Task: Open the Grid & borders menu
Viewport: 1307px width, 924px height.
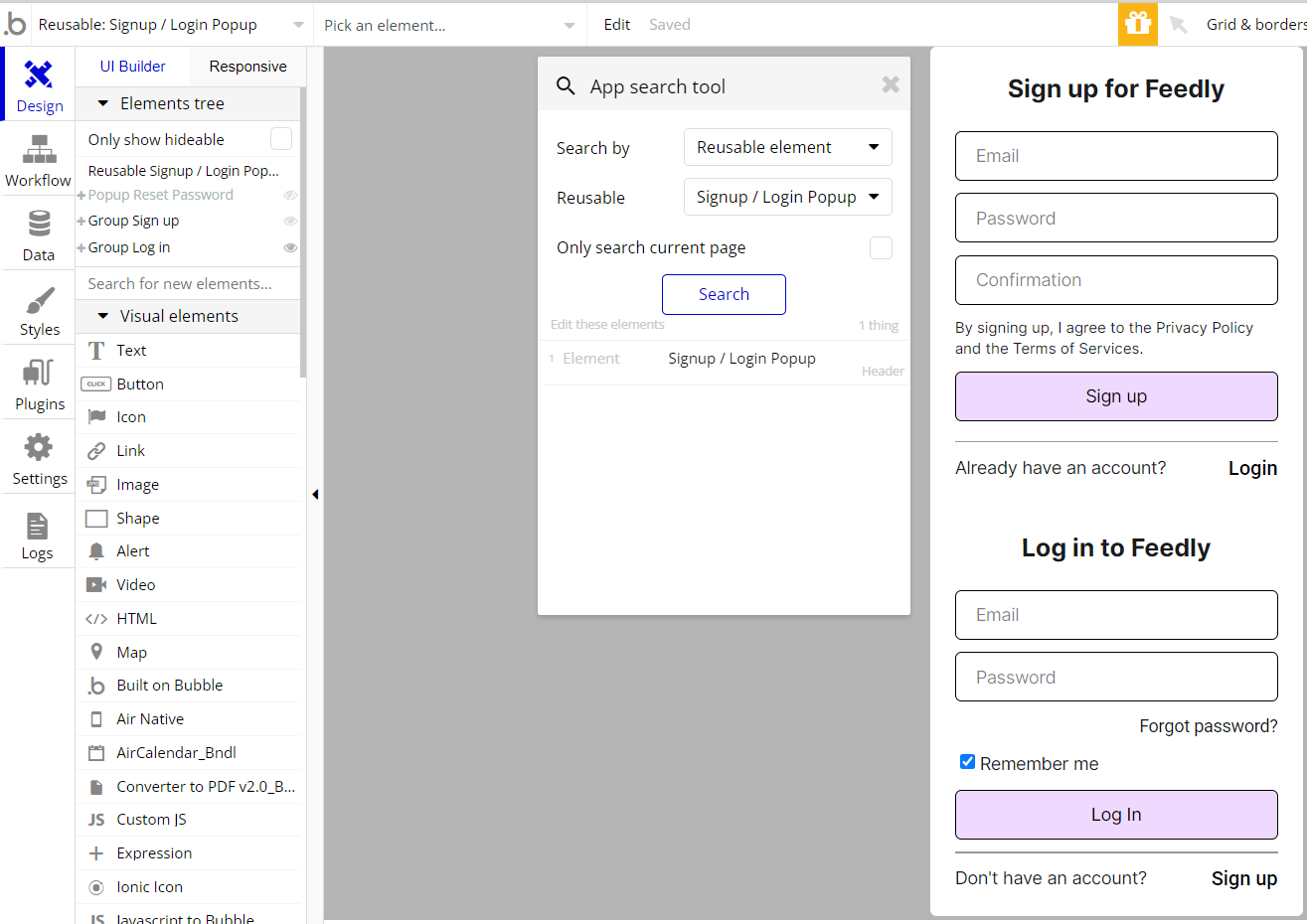Action: tap(1256, 25)
